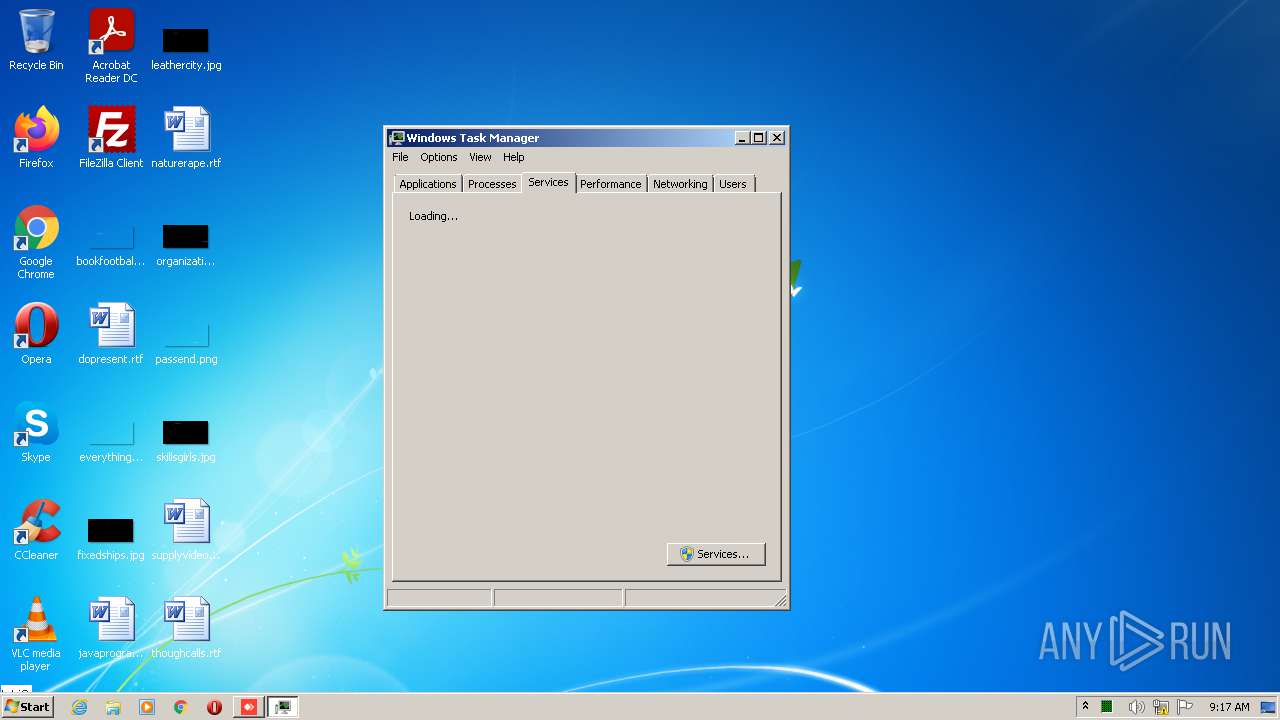
Task: Select dopresent.rtf document
Action: click(x=111, y=334)
